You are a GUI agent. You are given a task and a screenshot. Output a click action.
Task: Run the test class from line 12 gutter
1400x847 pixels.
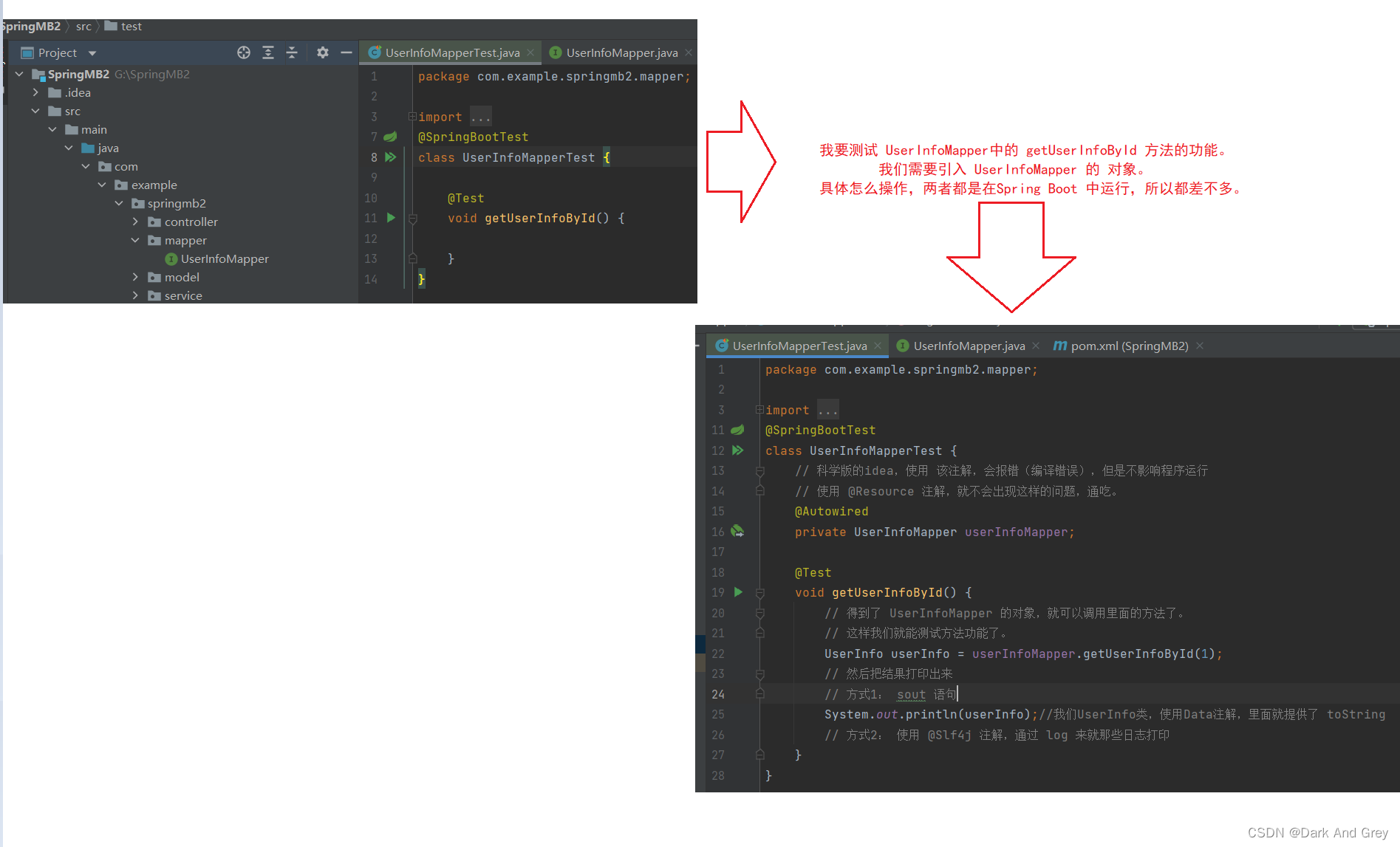[738, 450]
